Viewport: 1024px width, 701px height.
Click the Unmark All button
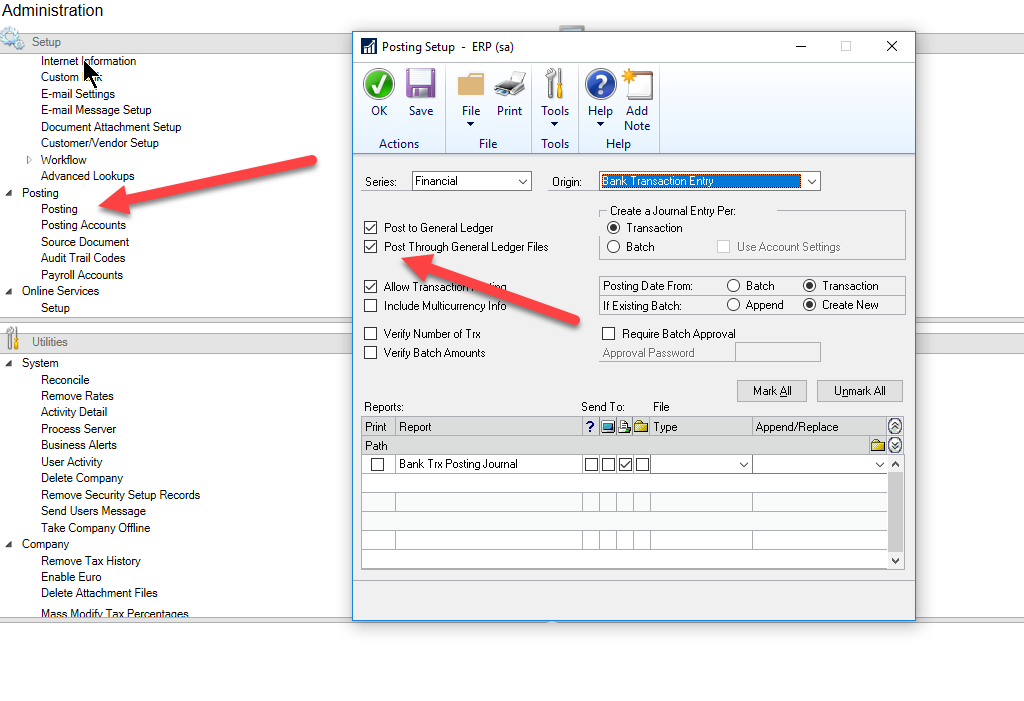pos(859,391)
